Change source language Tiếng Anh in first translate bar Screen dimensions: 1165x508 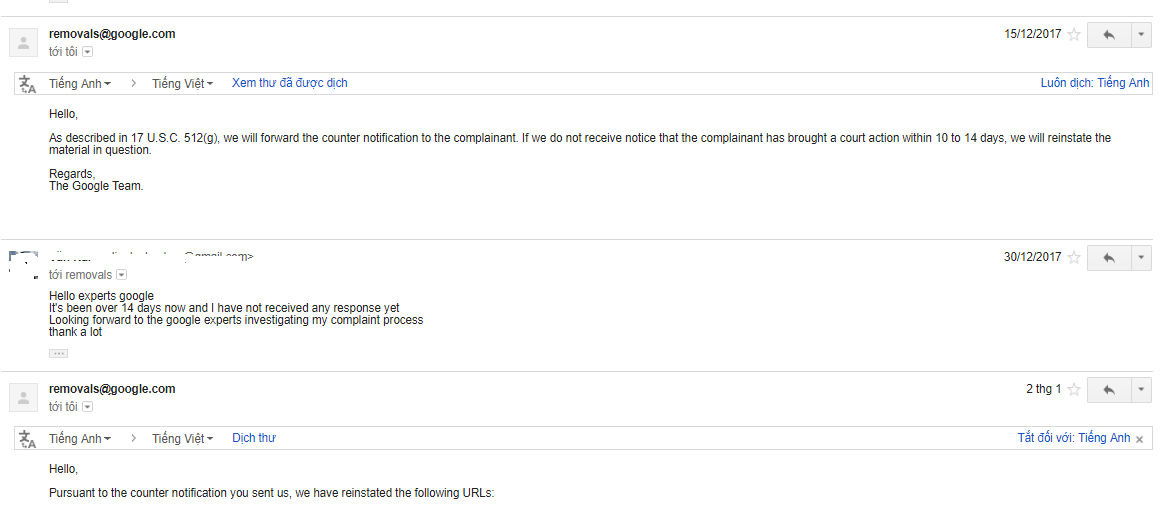[80, 84]
